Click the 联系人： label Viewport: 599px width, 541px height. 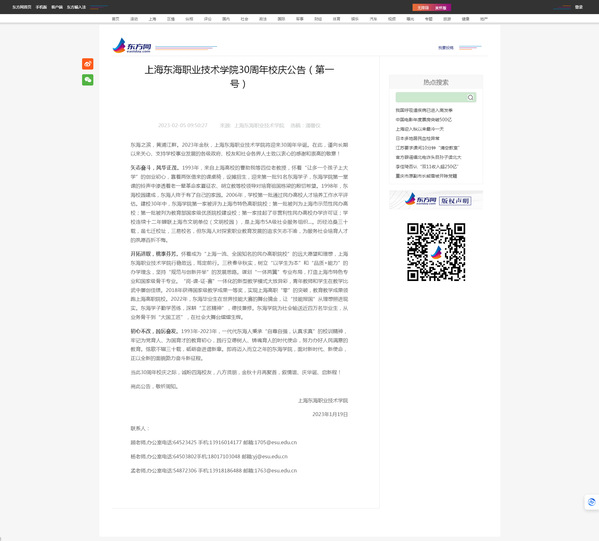(140, 428)
